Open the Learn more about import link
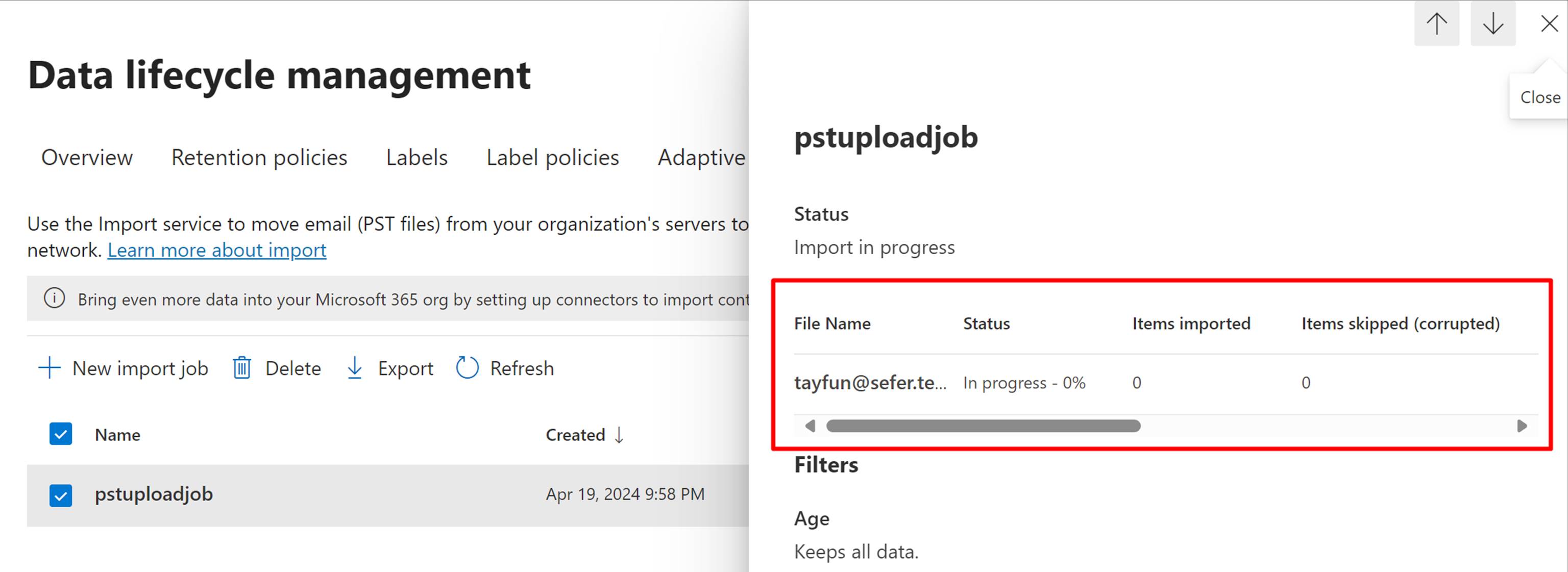 pos(217,250)
